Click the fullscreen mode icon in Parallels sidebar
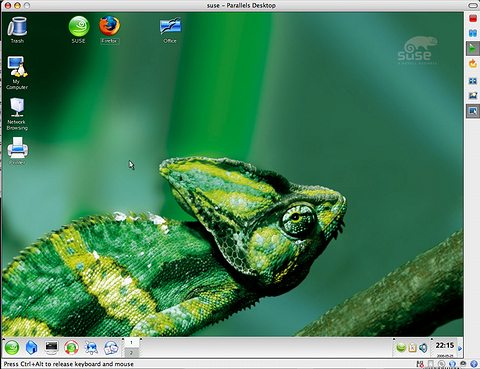480x369 pixels. (473, 81)
